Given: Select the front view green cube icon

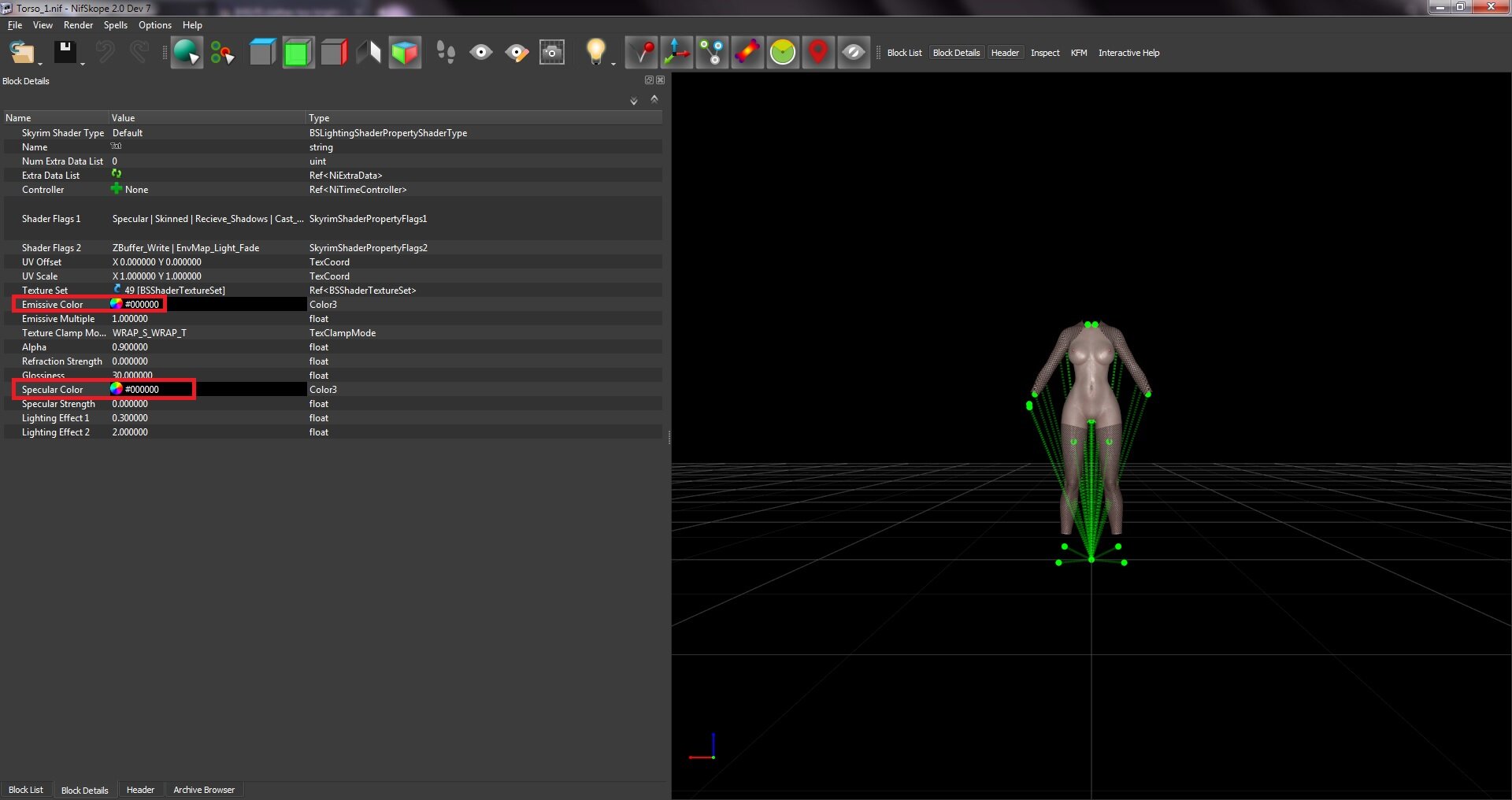Looking at the screenshot, I should tap(298, 53).
